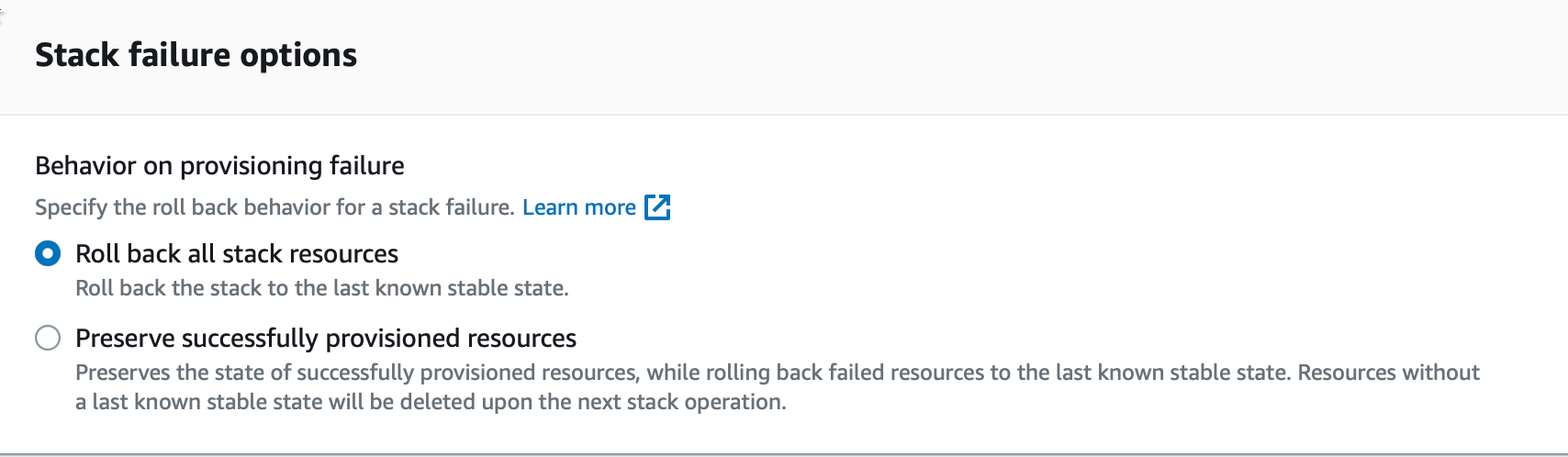This screenshot has width=1568, height=457.
Task: Click the 'Roll back all stack resources' label text
Action: pyautogui.click(x=237, y=253)
